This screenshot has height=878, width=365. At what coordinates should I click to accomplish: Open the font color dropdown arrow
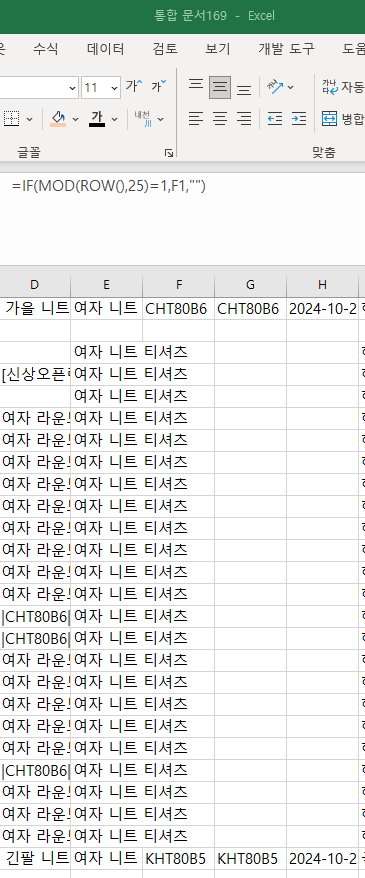click(x=115, y=119)
